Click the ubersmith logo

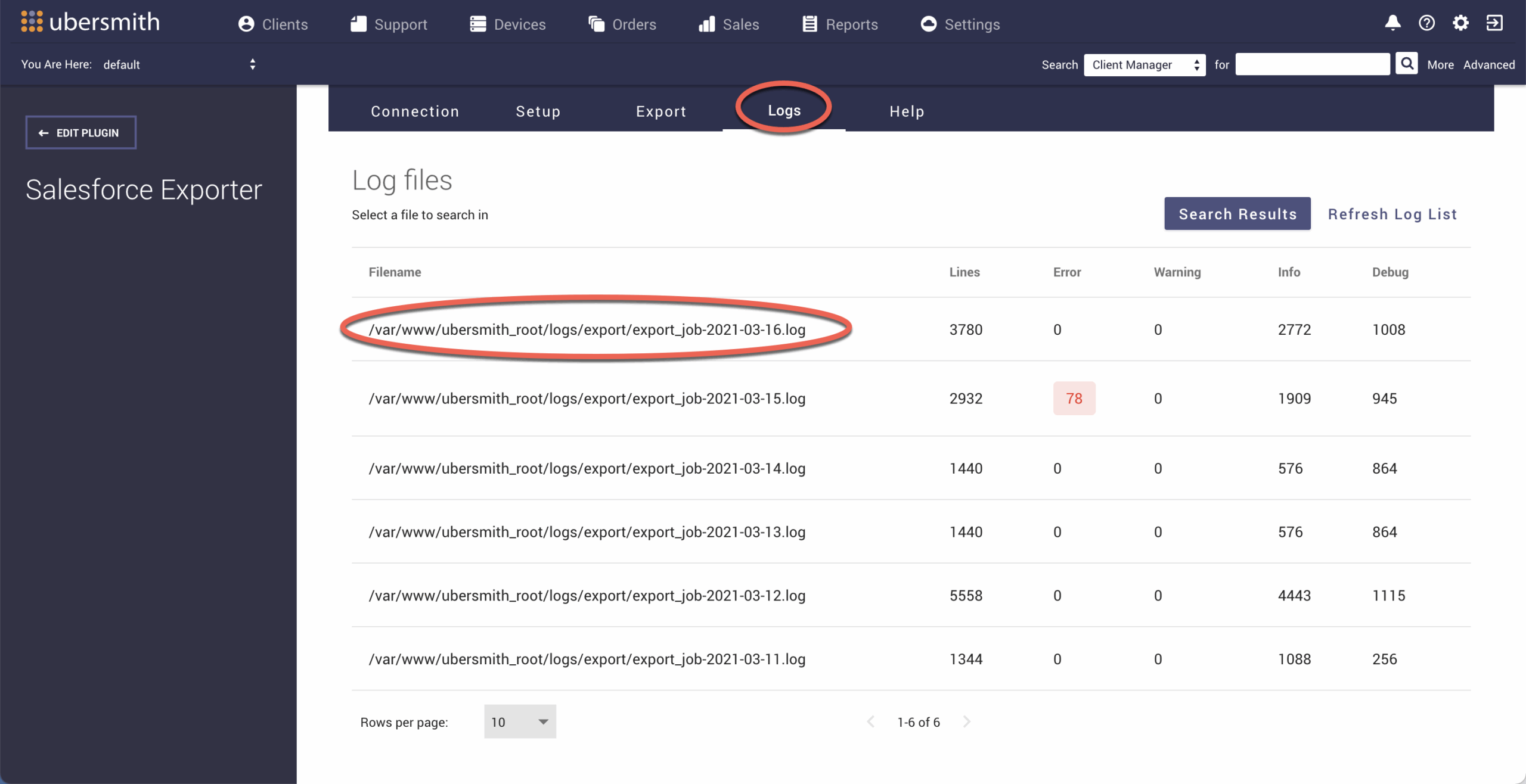click(91, 22)
